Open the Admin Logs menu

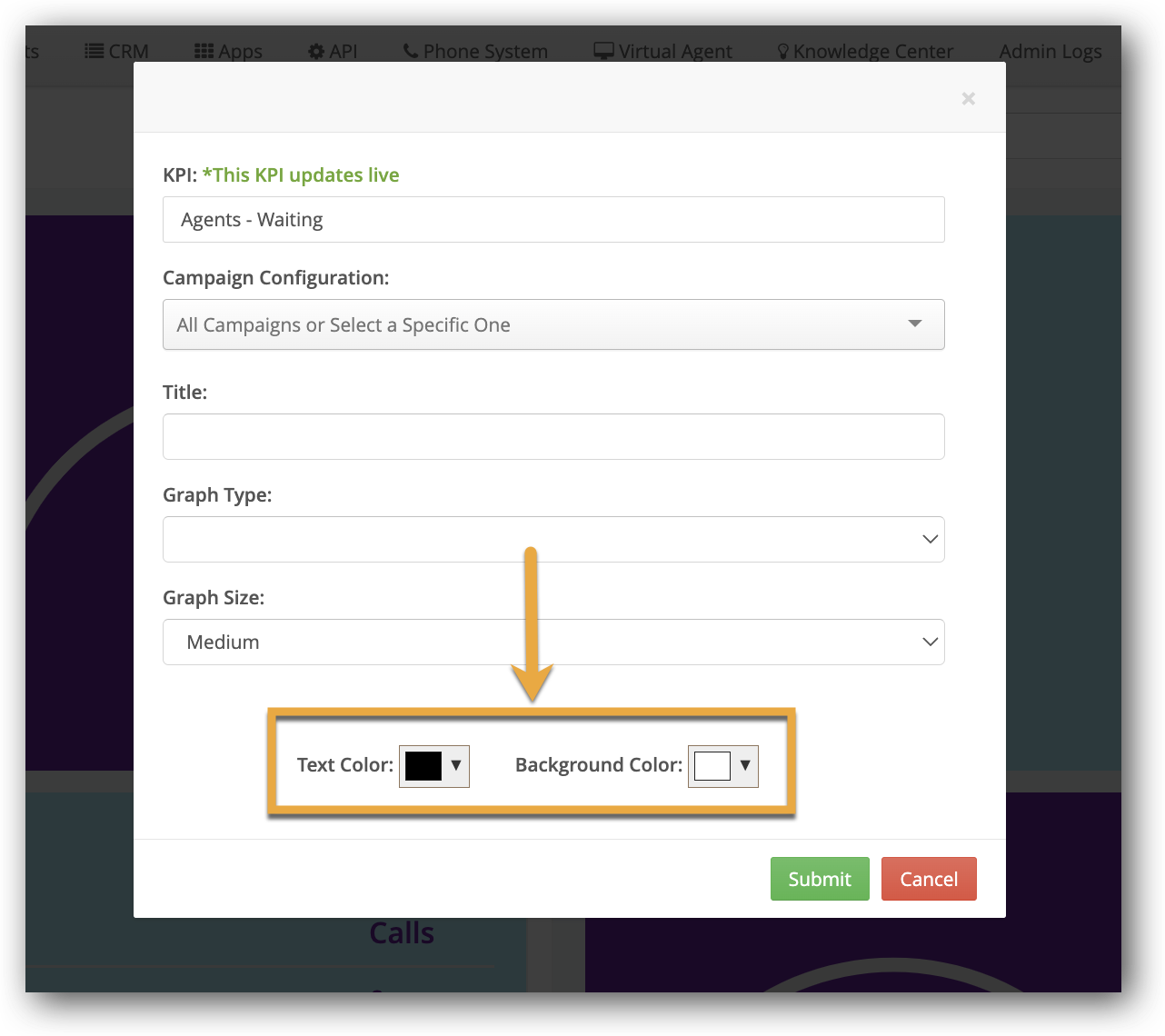(1050, 52)
